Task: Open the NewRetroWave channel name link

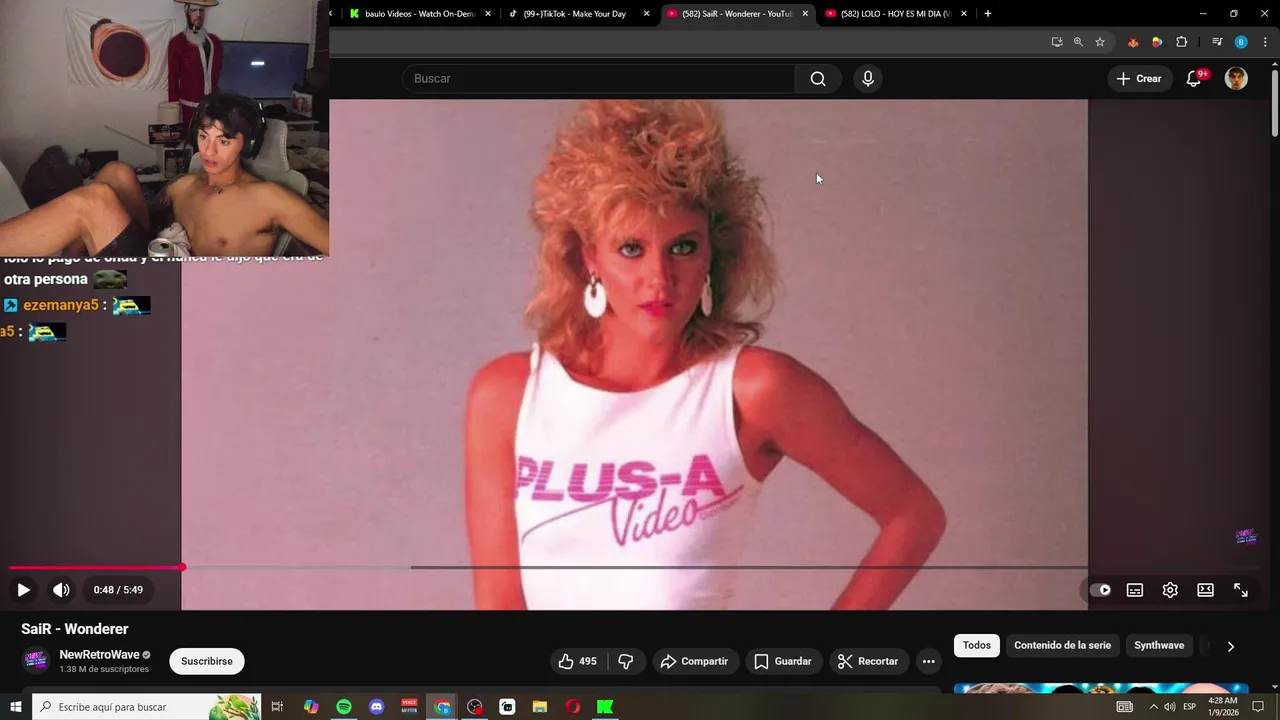Action: (99, 655)
